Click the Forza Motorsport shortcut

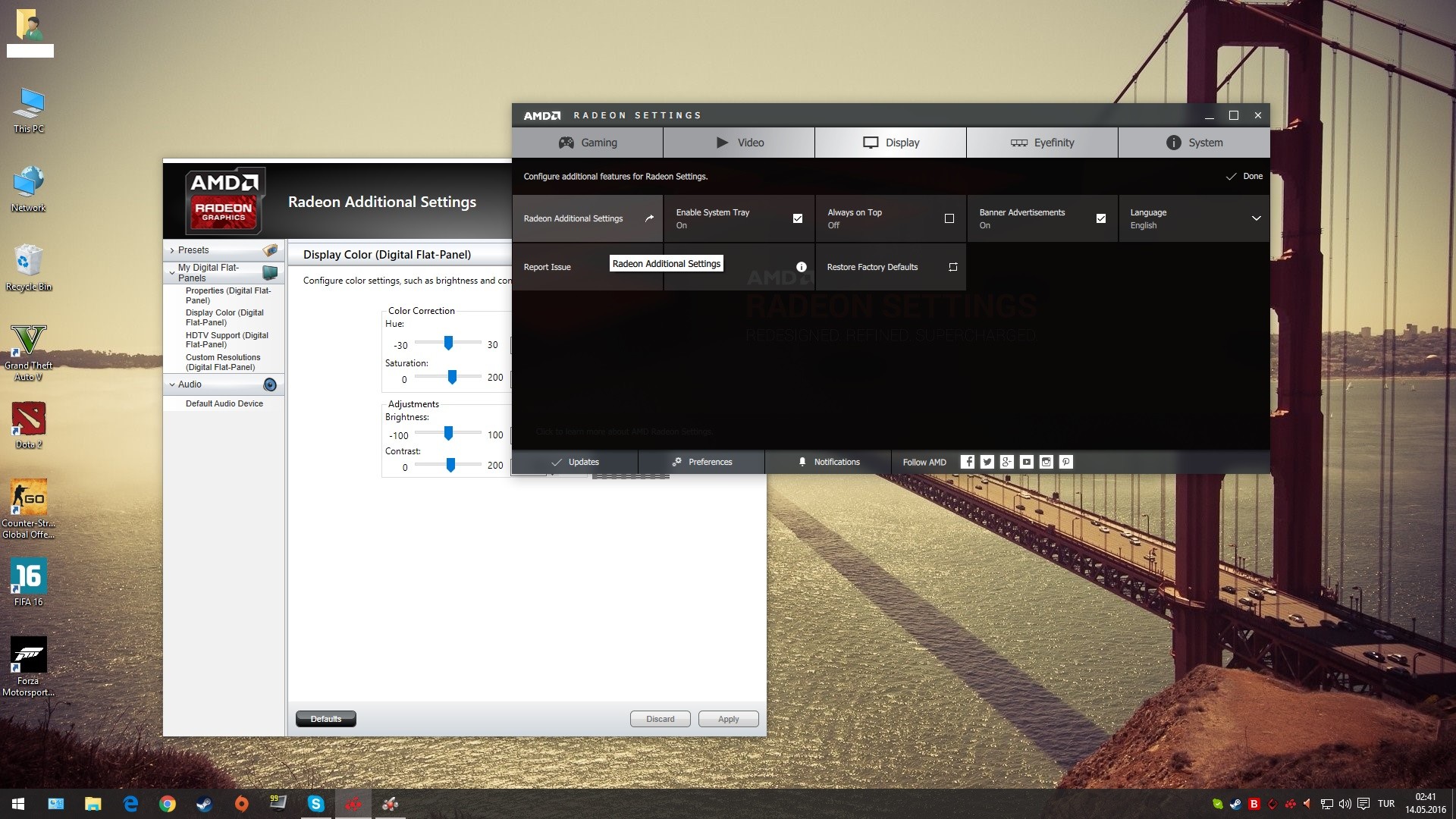(x=29, y=667)
